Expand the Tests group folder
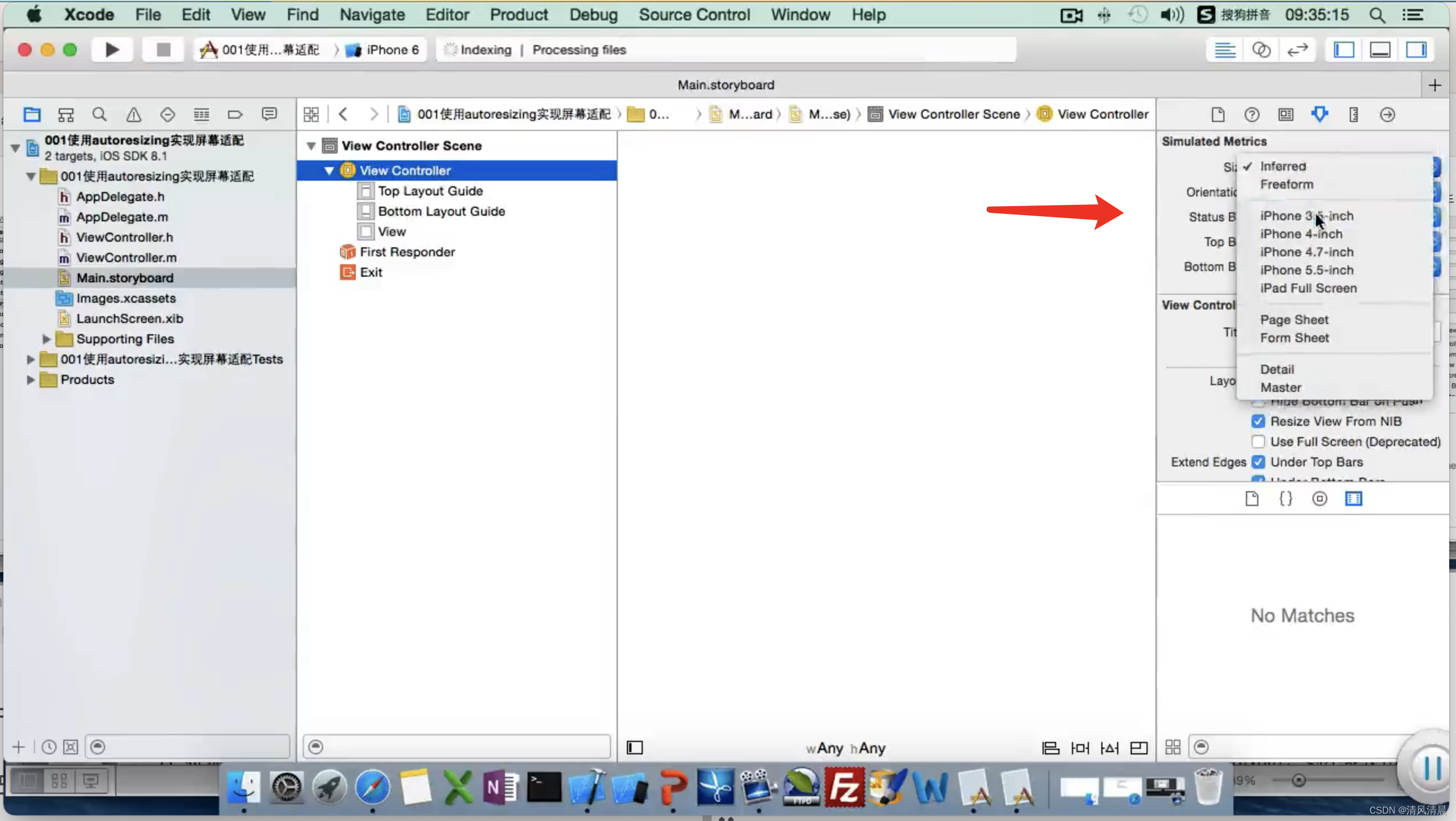This screenshot has height=821, width=1456. point(30,359)
